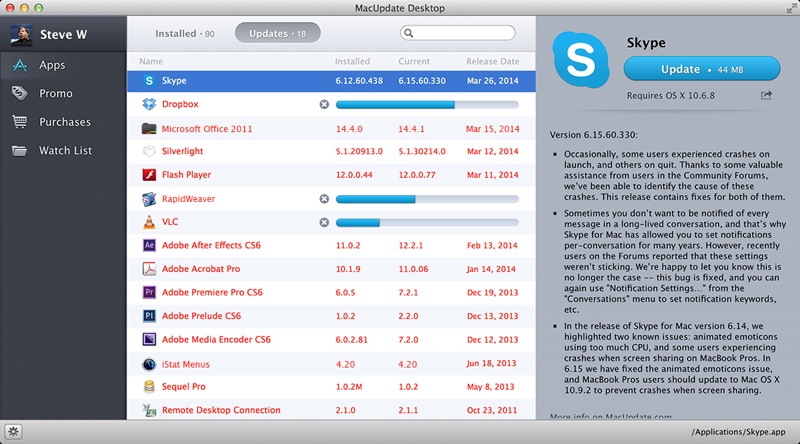Image resolution: width=800 pixels, height=444 pixels.
Task: Select the Skype row
Action: (331, 81)
